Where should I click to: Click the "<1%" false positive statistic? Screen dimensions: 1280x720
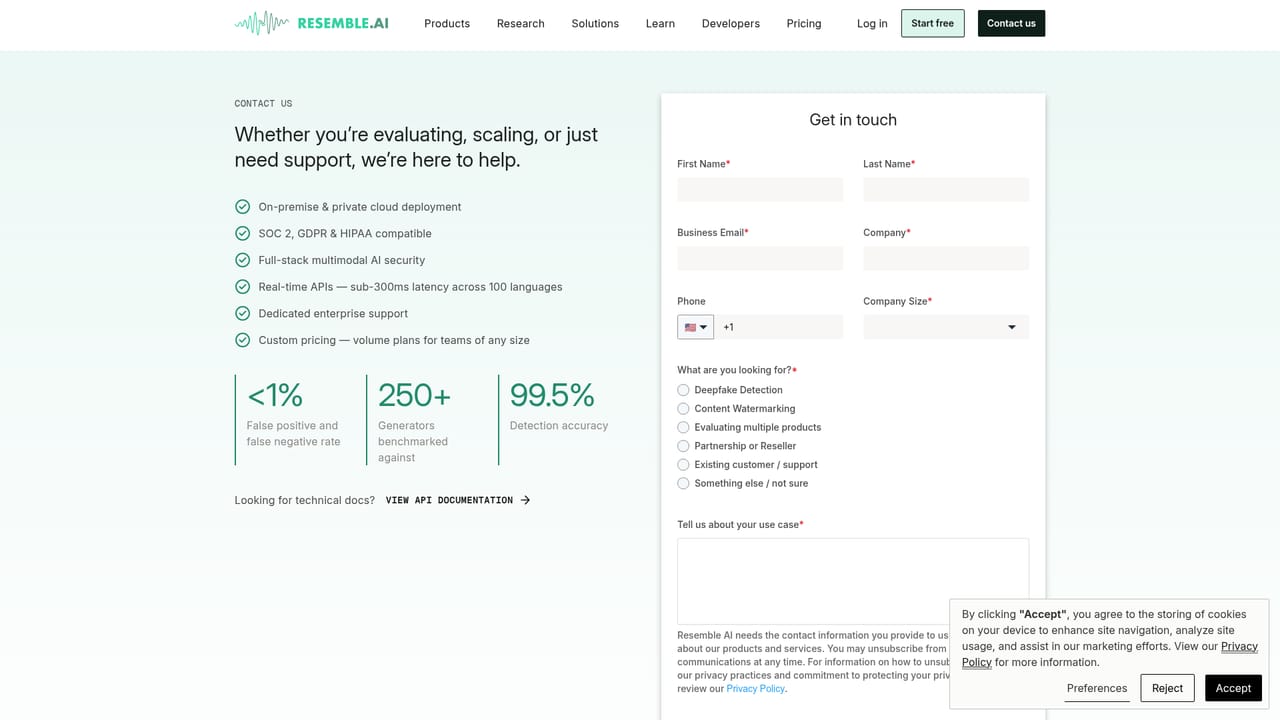click(x=275, y=396)
